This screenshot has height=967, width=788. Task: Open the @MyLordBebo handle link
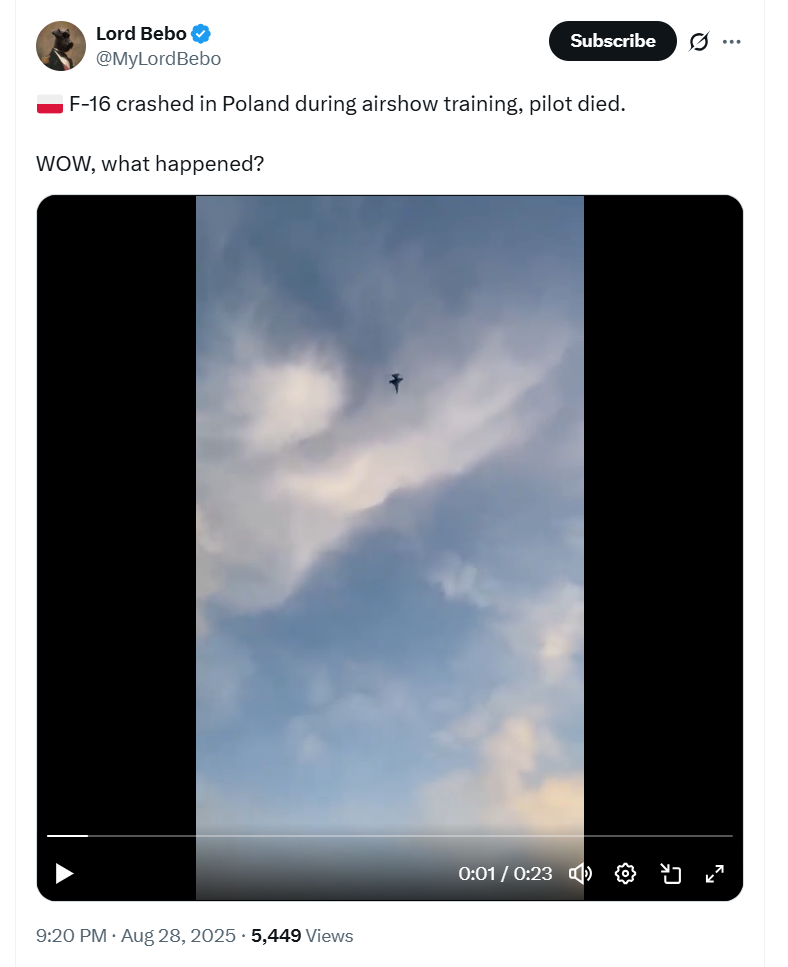[x=158, y=59]
